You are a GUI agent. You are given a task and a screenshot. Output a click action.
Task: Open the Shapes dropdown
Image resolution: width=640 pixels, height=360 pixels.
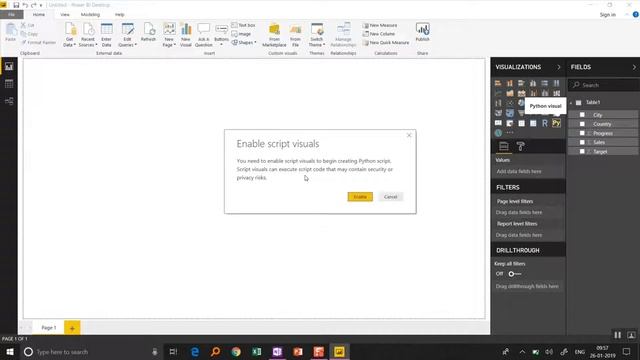[244, 42]
